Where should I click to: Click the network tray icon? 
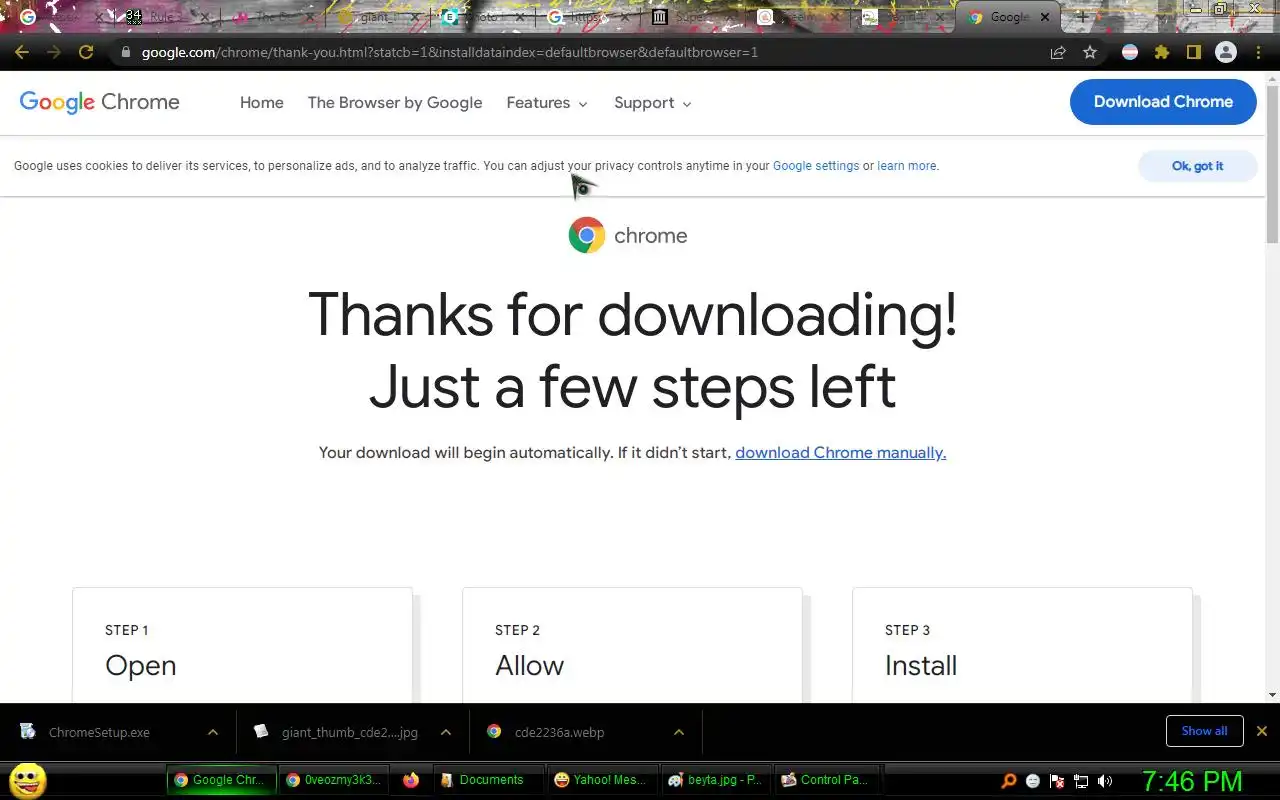point(1081,781)
